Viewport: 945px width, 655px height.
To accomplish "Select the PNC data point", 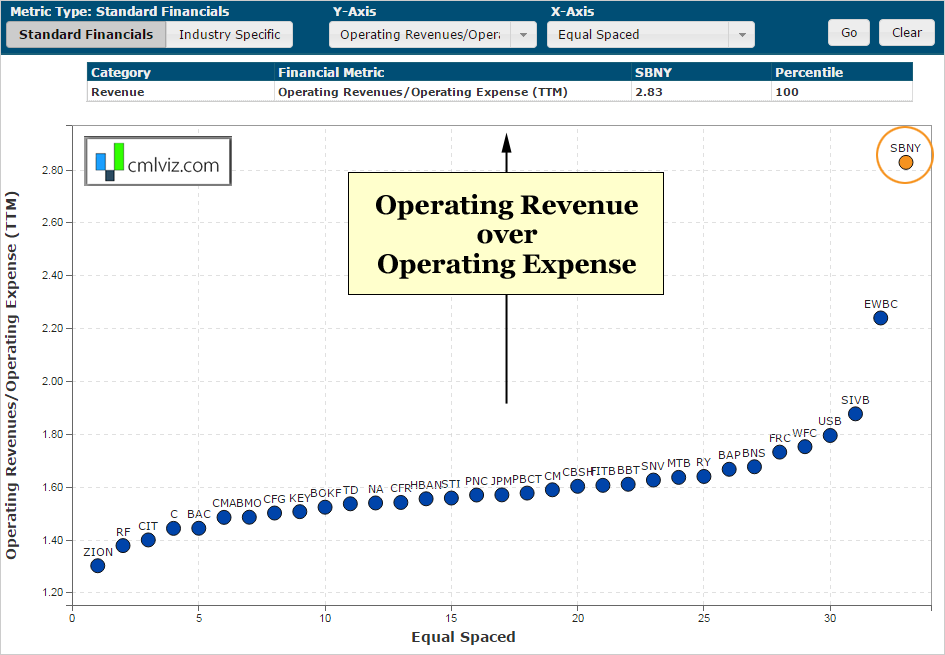I will click(x=476, y=495).
